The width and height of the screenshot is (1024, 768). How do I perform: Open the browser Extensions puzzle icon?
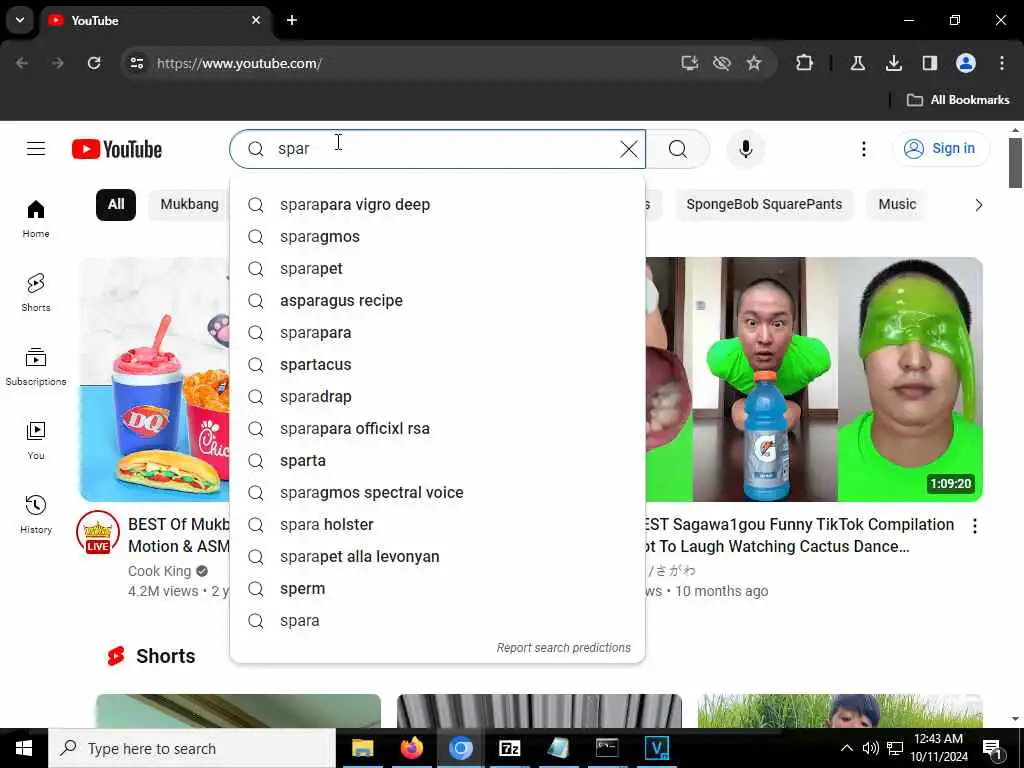[x=804, y=63]
